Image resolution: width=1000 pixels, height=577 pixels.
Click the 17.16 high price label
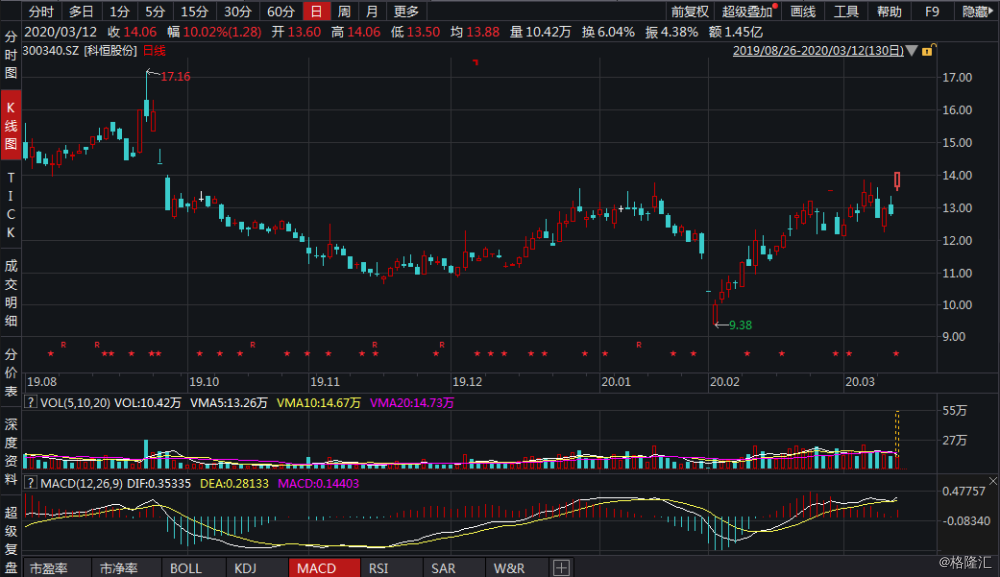(x=175, y=77)
